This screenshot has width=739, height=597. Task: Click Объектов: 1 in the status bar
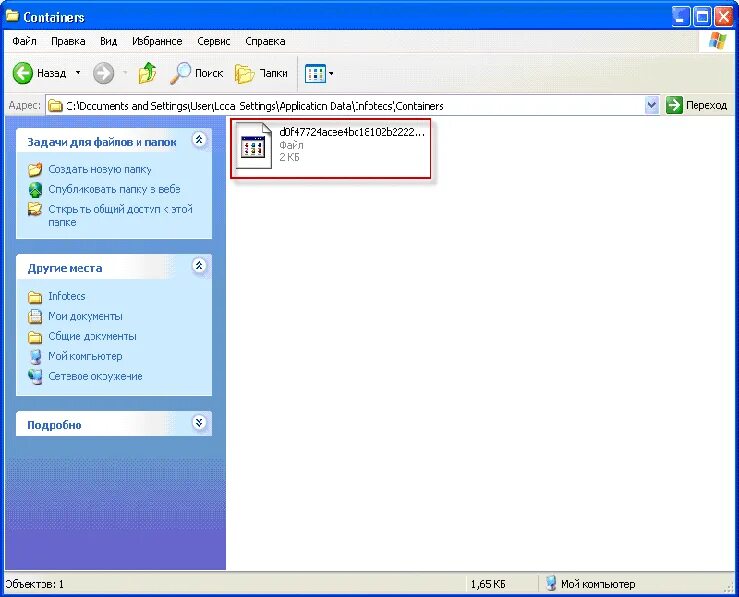(x=34, y=584)
